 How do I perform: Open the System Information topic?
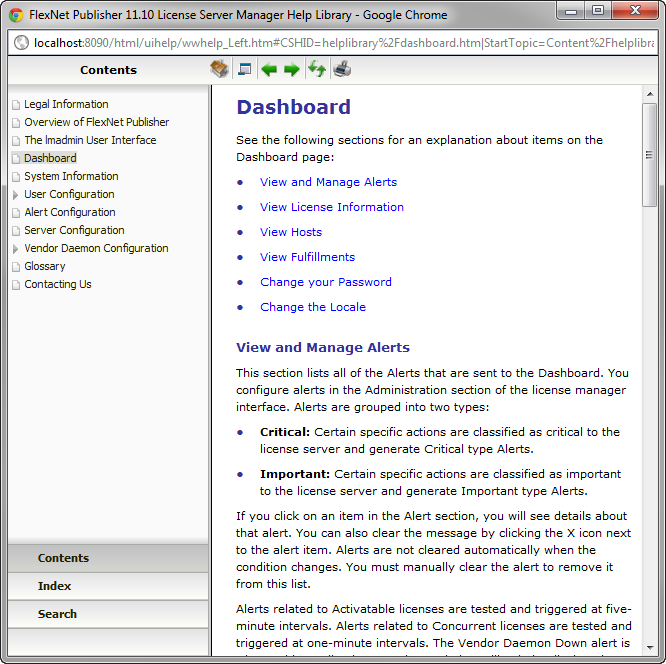tap(71, 176)
